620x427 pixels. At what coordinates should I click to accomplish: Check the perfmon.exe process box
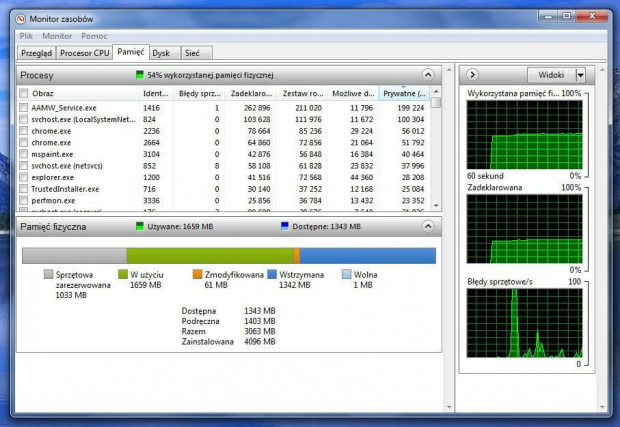[x=24, y=200]
